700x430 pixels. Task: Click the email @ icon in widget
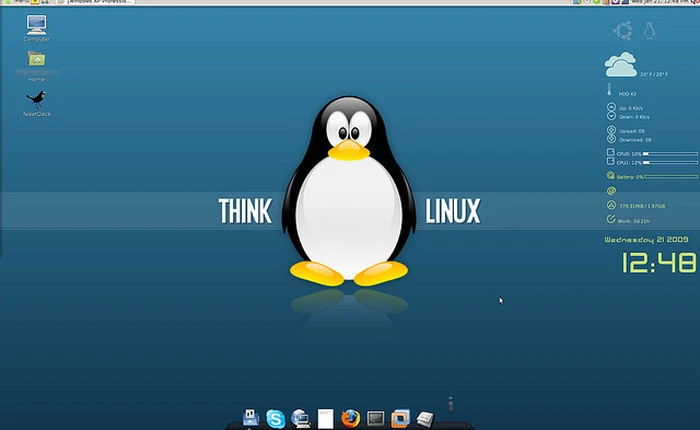click(x=611, y=191)
